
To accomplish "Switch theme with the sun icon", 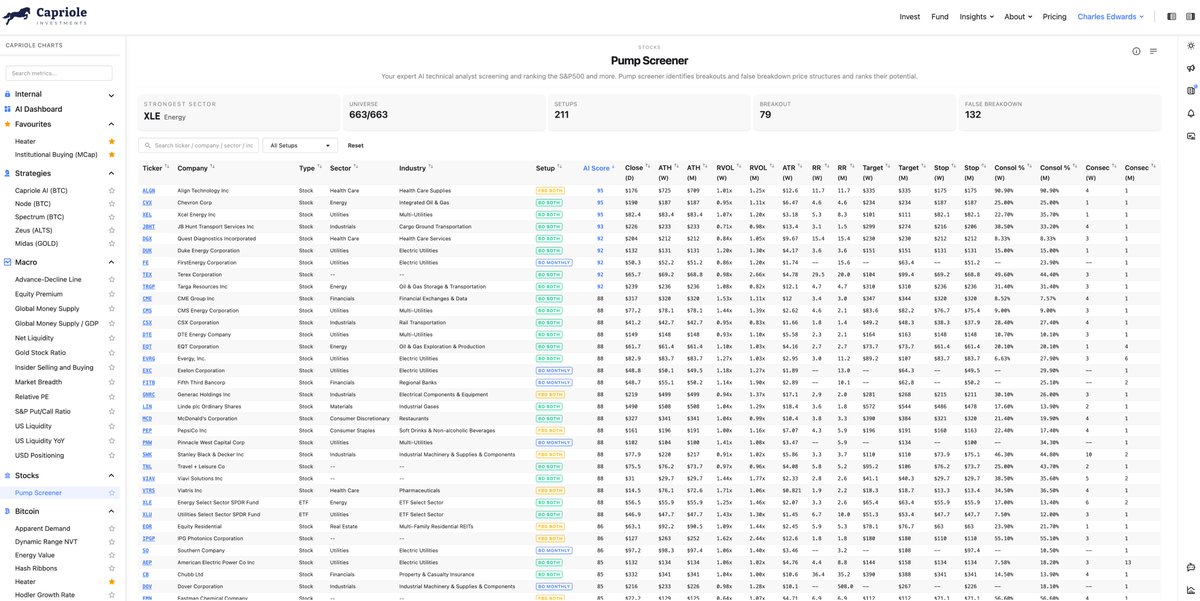I will point(1191,46).
